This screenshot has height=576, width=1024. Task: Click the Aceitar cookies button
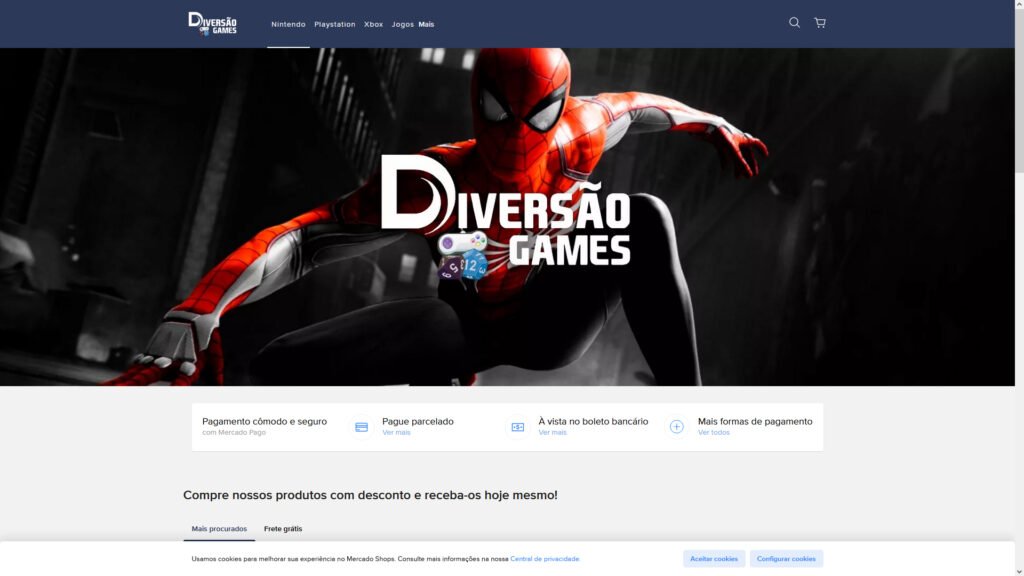point(714,559)
